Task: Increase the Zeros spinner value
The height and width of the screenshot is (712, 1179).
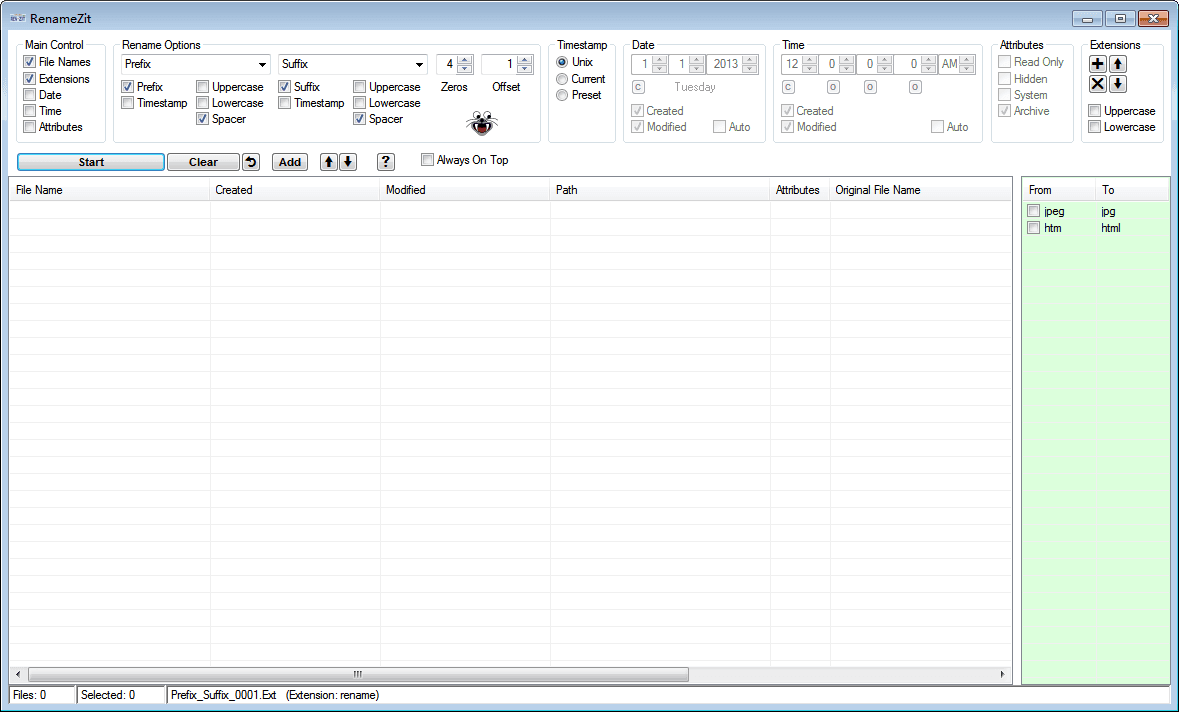Action: [465, 60]
